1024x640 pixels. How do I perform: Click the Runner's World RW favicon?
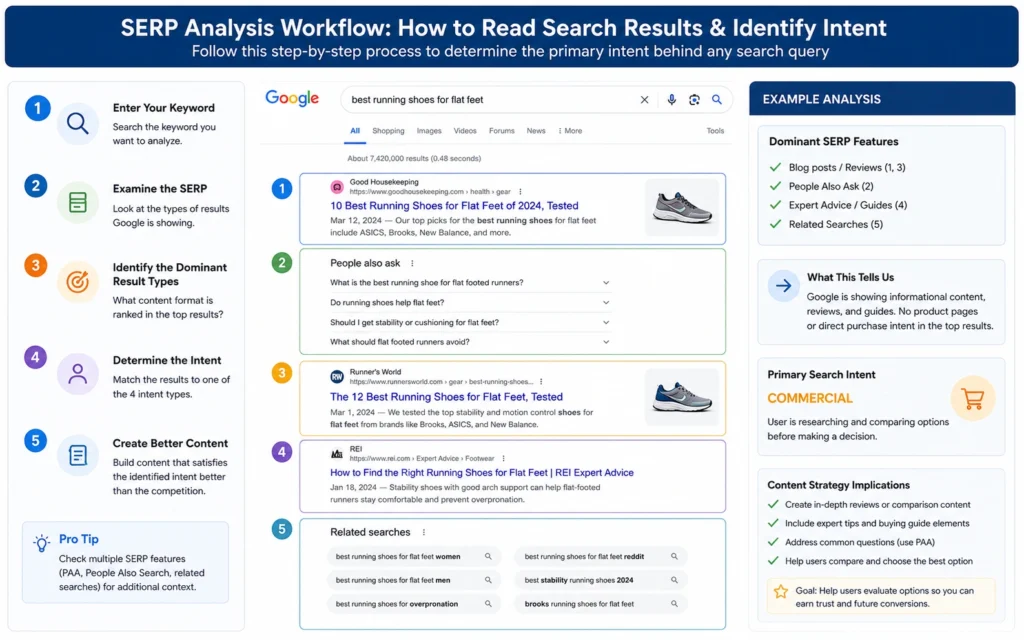click(x=337, y=377)
